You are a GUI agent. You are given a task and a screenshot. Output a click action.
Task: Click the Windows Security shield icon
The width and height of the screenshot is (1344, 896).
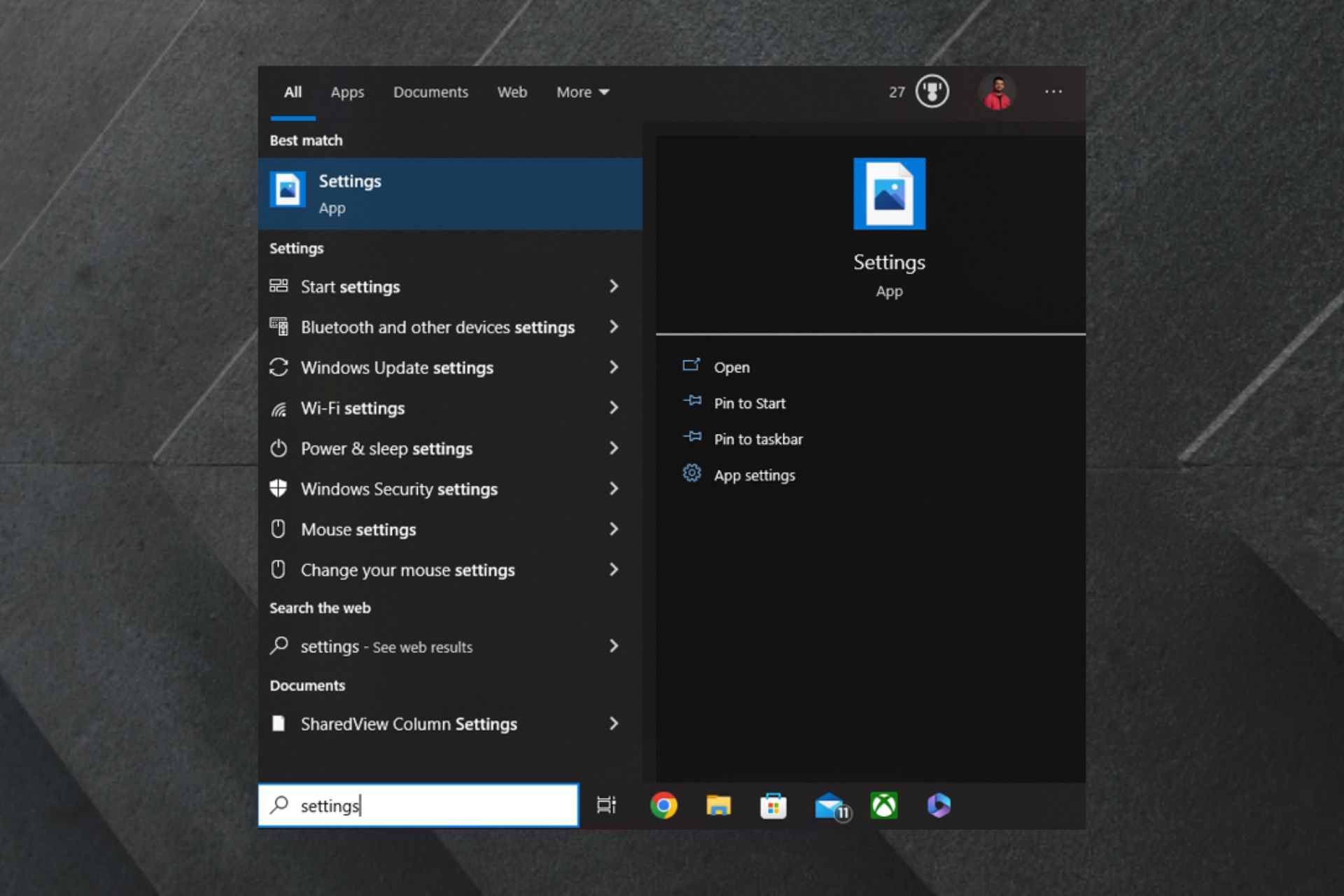279,489
